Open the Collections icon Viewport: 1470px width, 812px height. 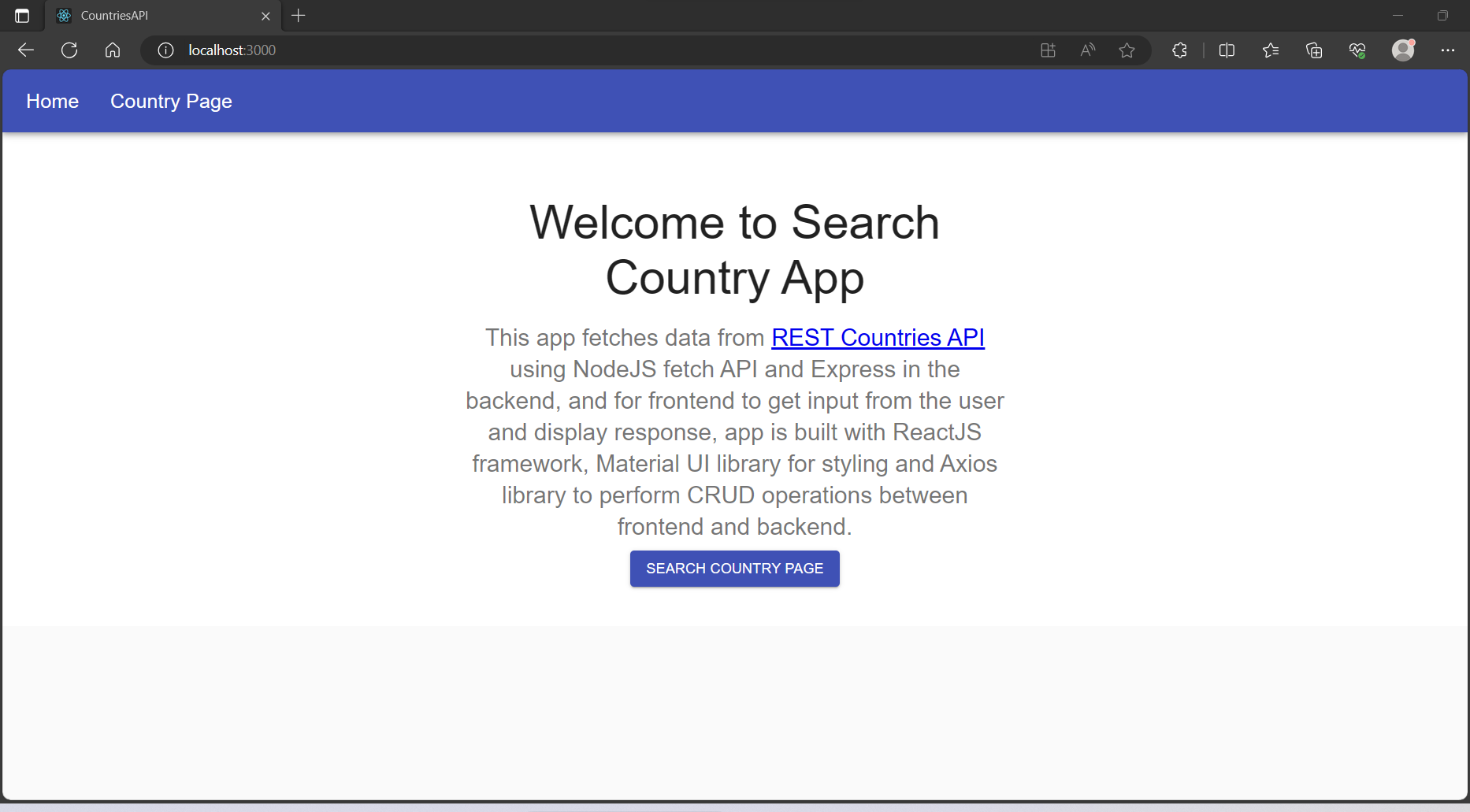[1313, 50]
